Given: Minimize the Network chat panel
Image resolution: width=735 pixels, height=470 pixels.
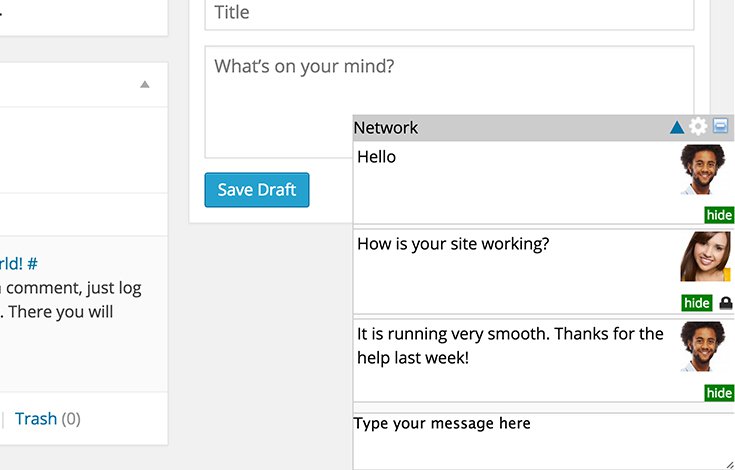Looking at the screenshot, I should click(x=720, y=127).
